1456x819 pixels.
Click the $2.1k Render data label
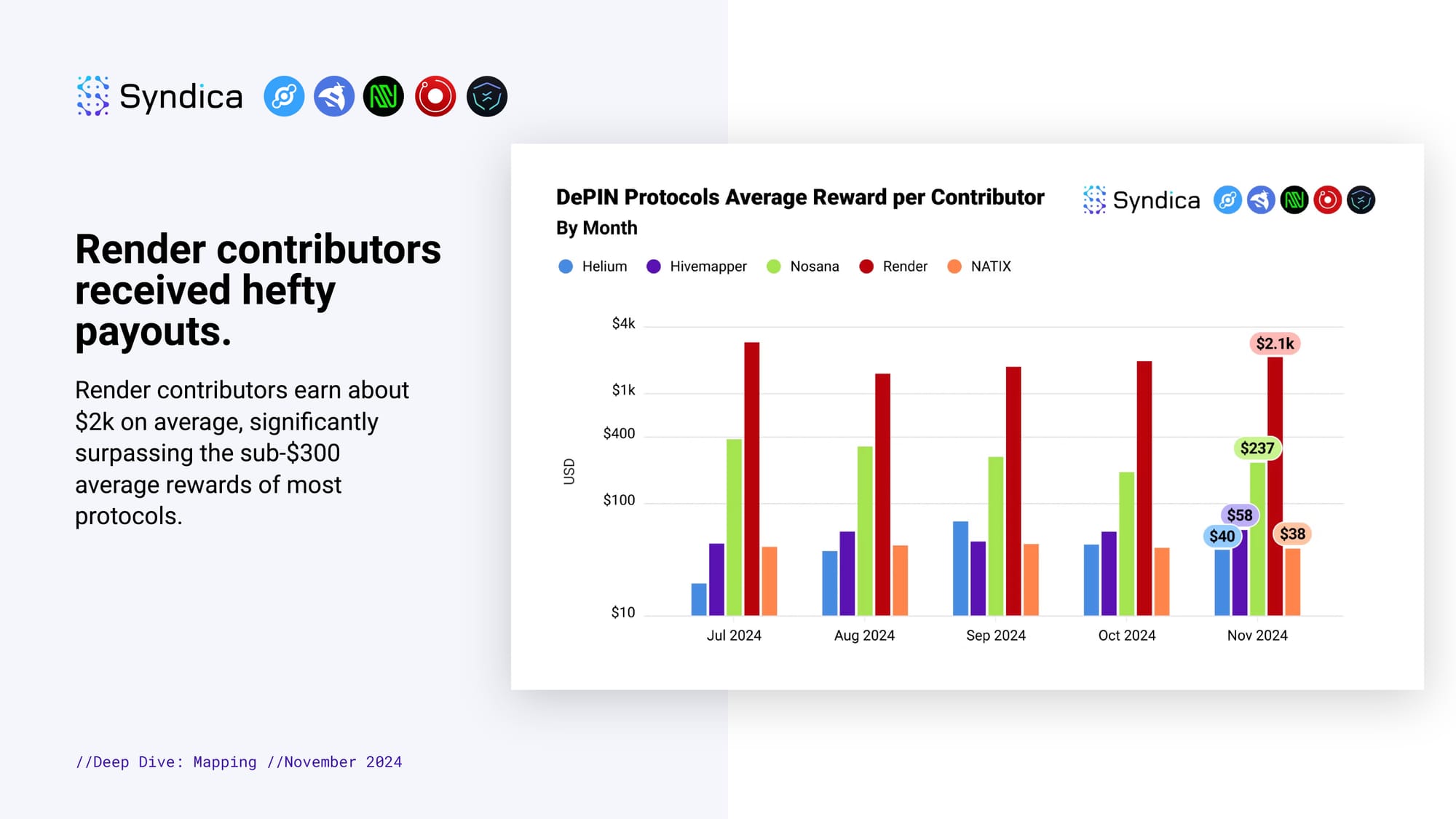pyautogui.click(x=1275, y=344)
